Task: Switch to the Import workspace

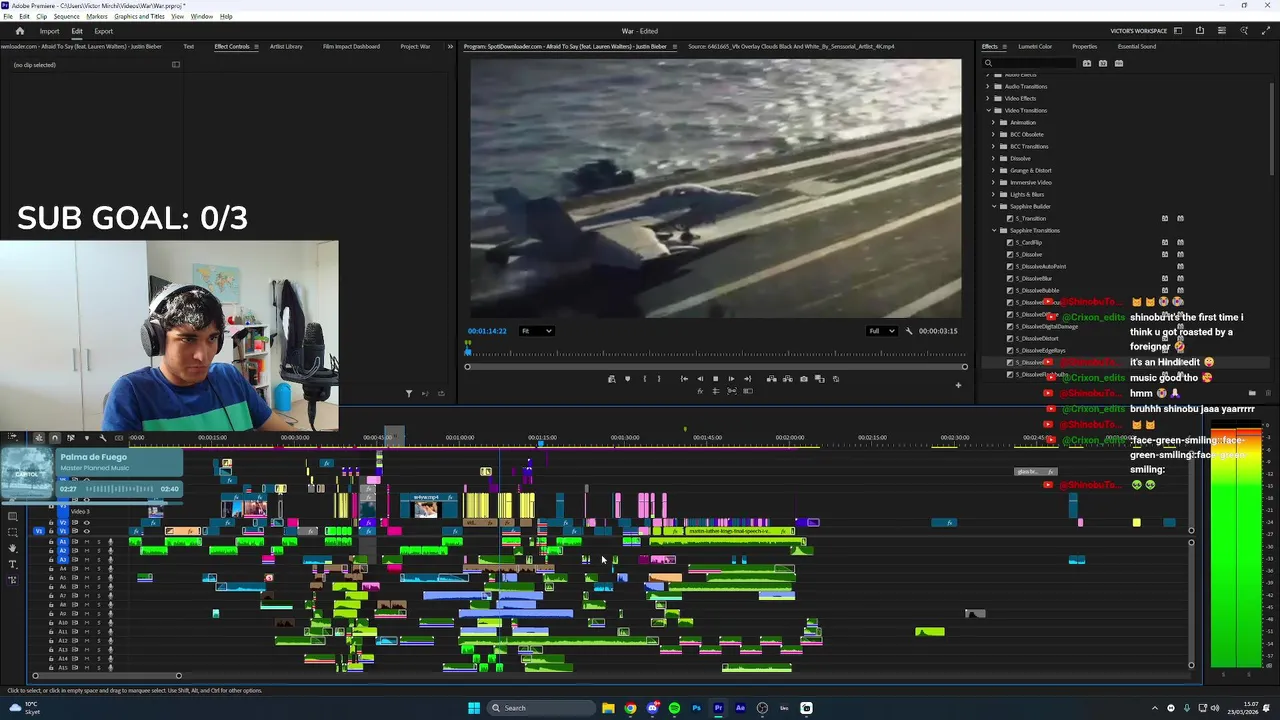Action: [49, 31]
